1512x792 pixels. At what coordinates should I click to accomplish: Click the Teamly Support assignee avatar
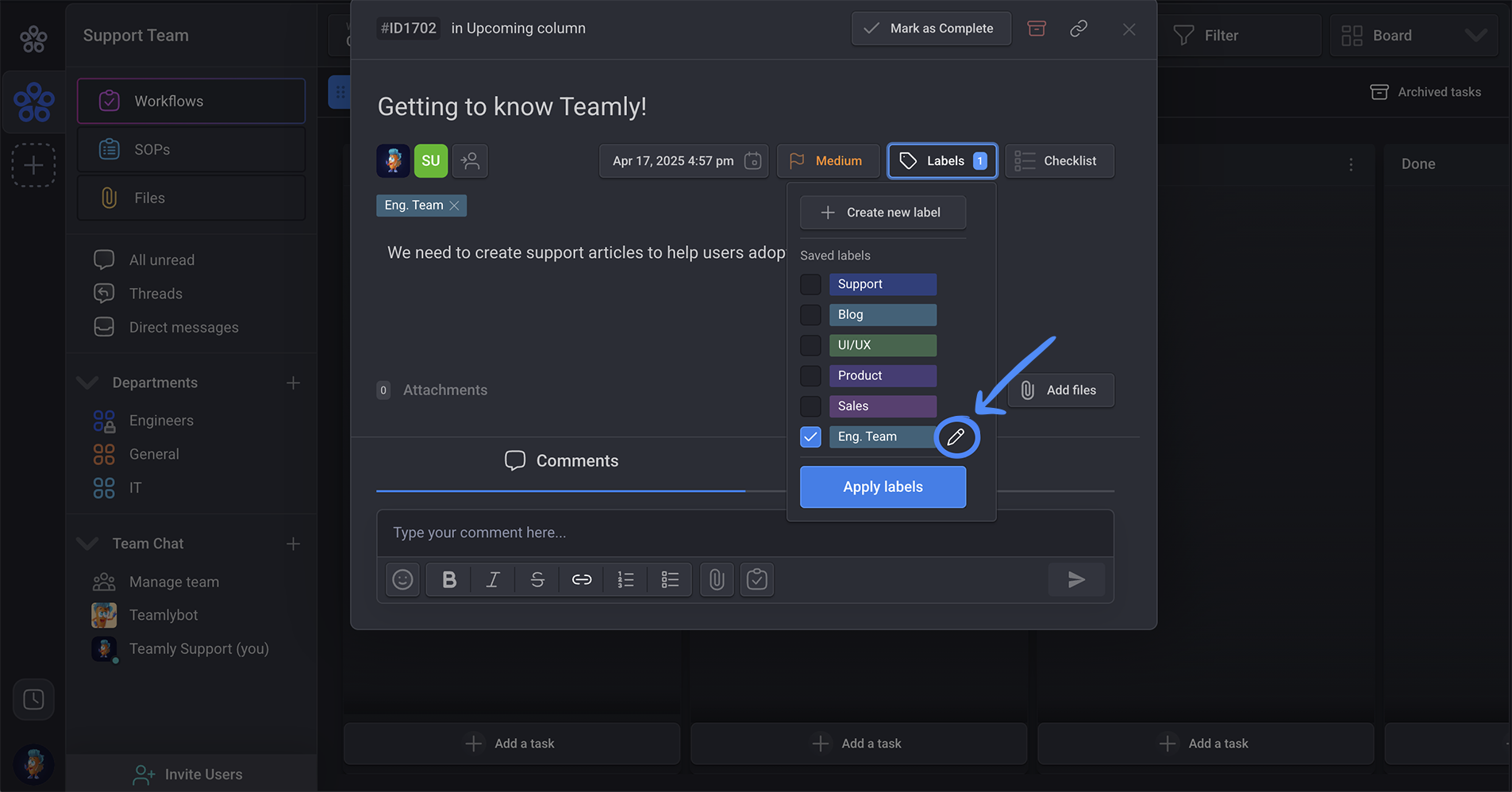pyautogui.click(x=393, y=160)
